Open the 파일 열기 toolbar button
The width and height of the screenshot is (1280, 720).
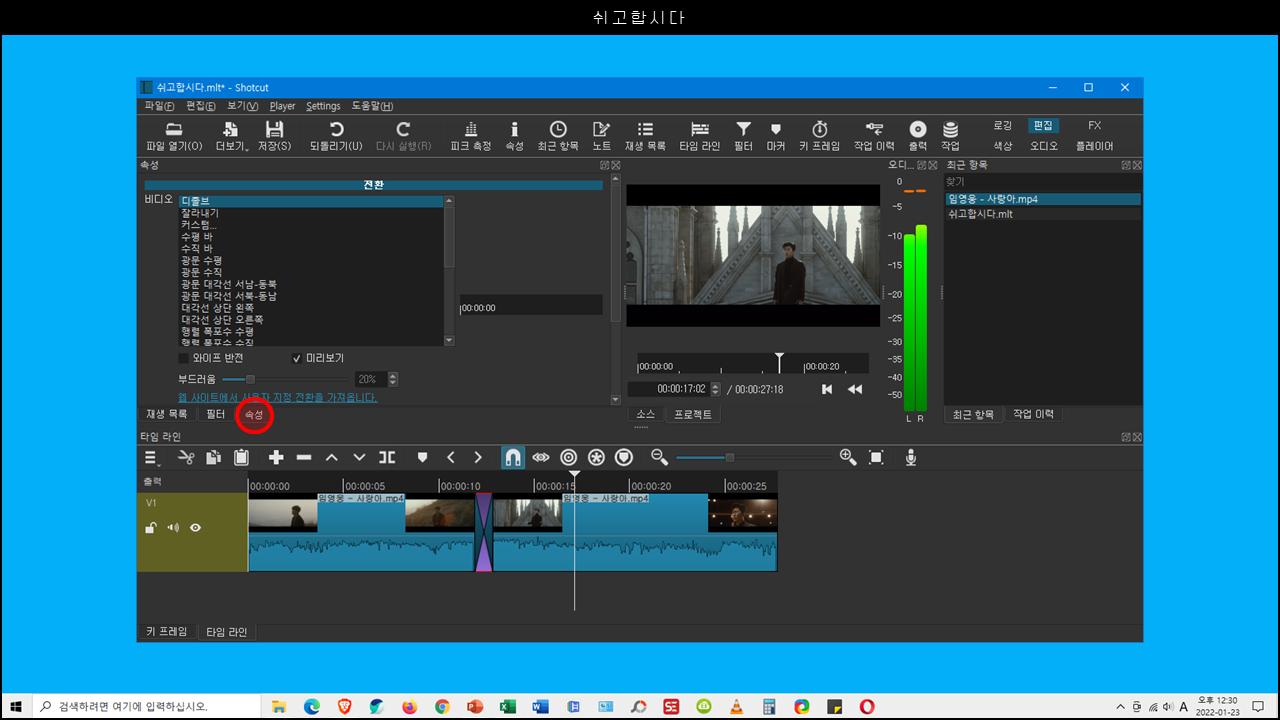pos(174,137)
